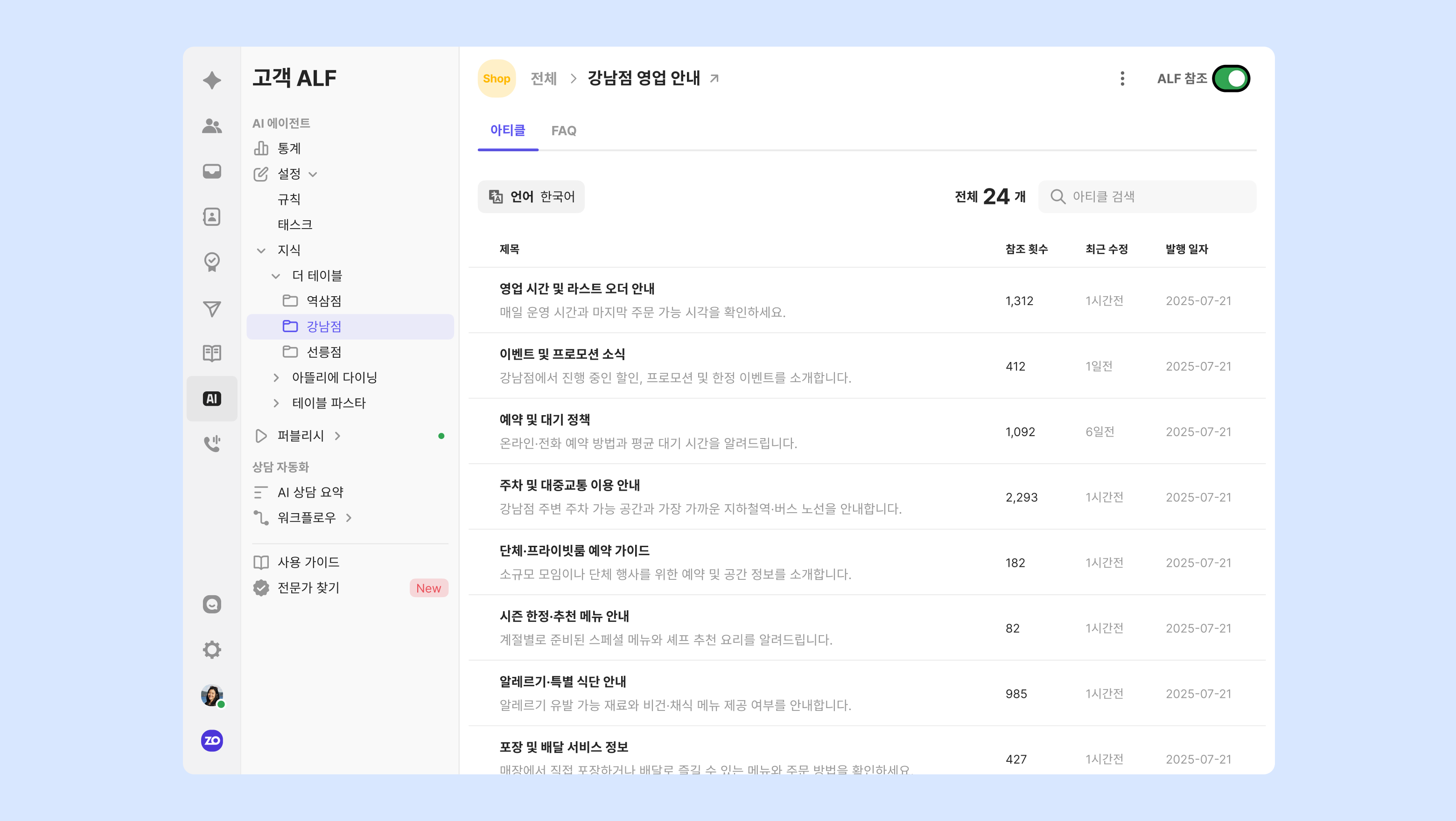Switch to the FAQ tab
The image size is (1456, 821).
(564, 131)
